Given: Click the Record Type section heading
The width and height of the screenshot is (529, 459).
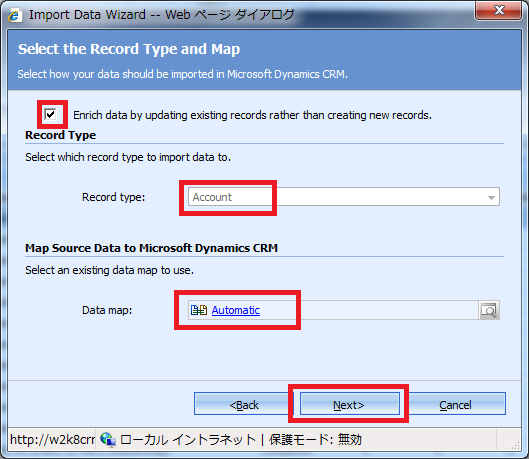Looking at the screenshot, I should pos(61,135).
